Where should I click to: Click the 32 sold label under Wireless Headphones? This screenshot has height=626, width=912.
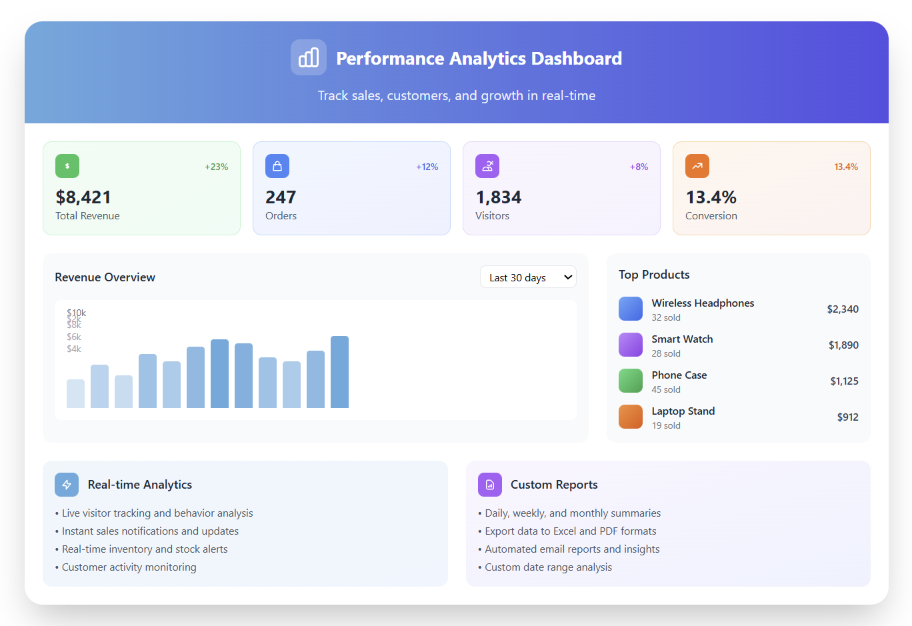coord(666,318)
